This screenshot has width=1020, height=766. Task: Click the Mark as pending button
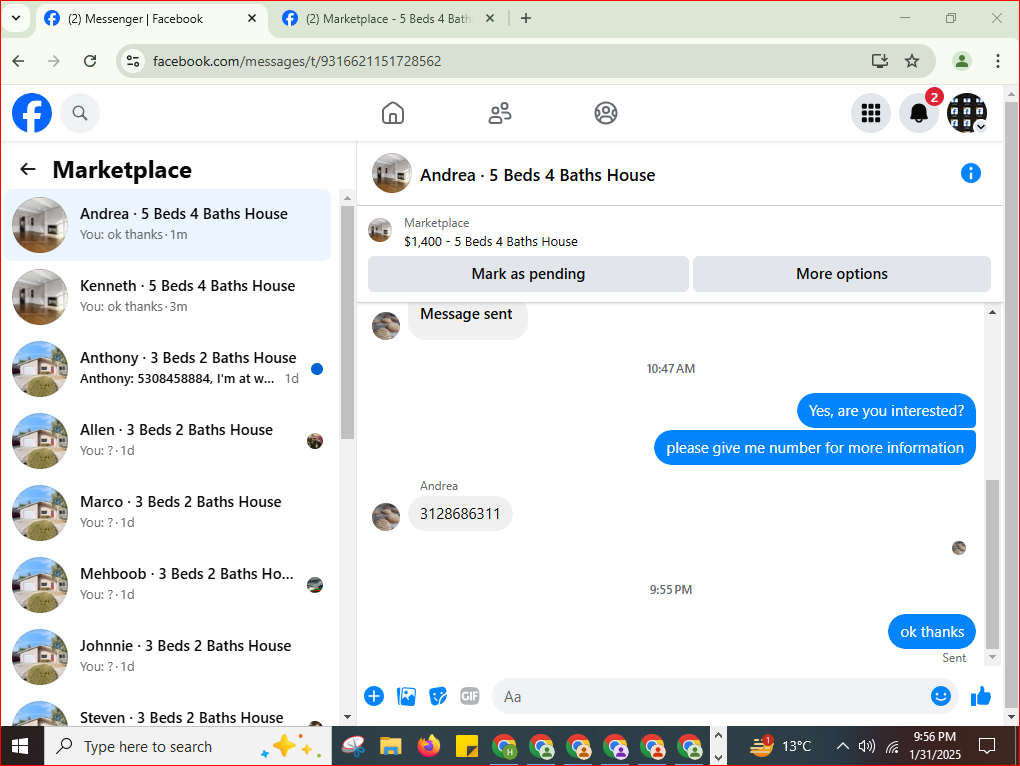[528, 274]
